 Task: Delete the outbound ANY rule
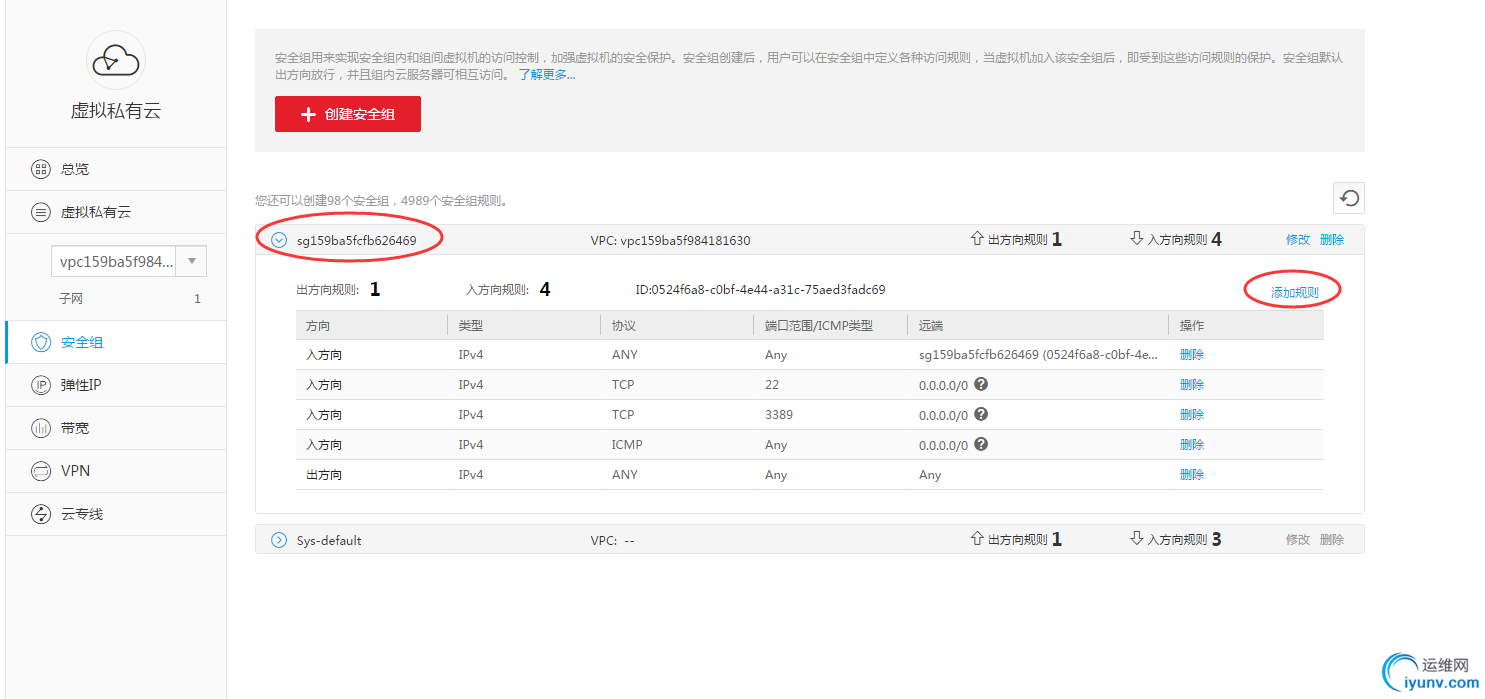click(x=1192, y=475)
